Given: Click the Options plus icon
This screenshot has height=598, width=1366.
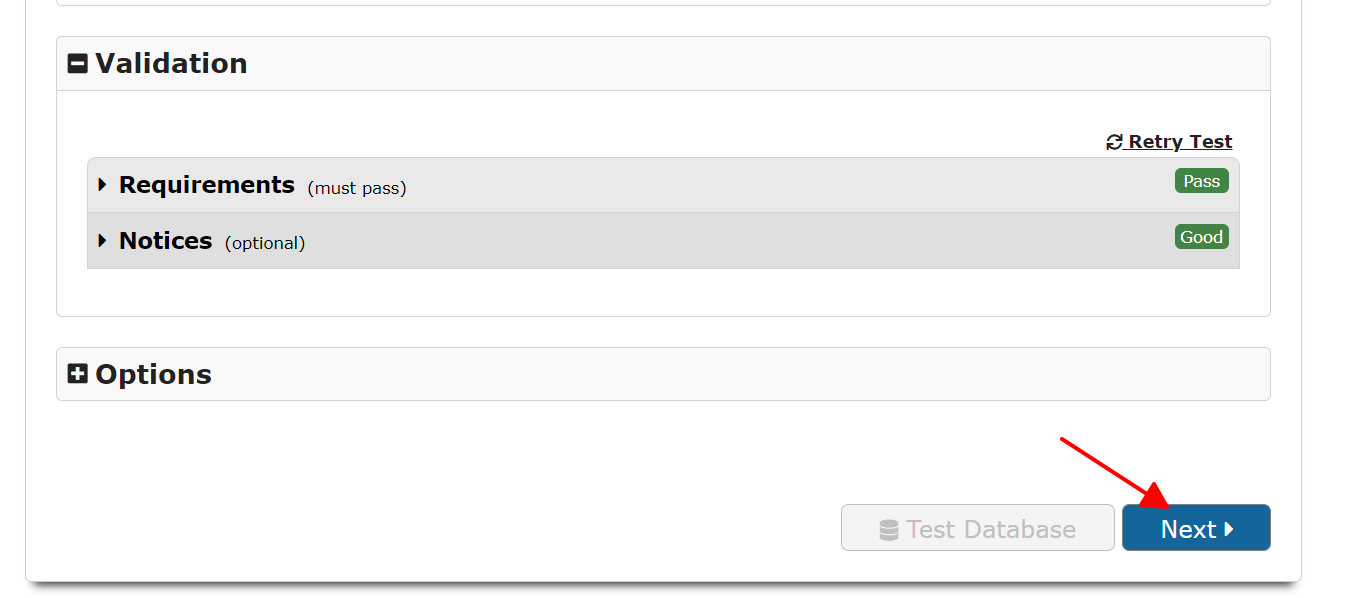Looking at the screenshot, I should tap(77, 374).
